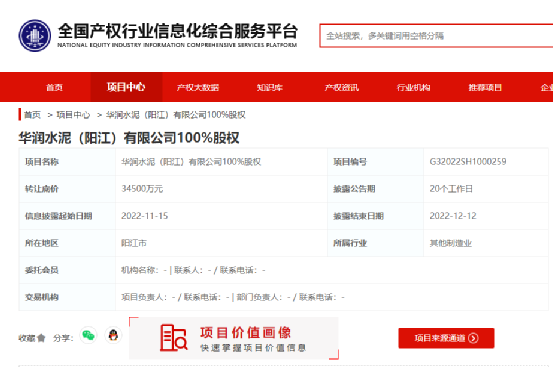Click the arrow icon on 项目来源通道 button
Viewport: 553px width, 368px height.
[x=473, y=338]
